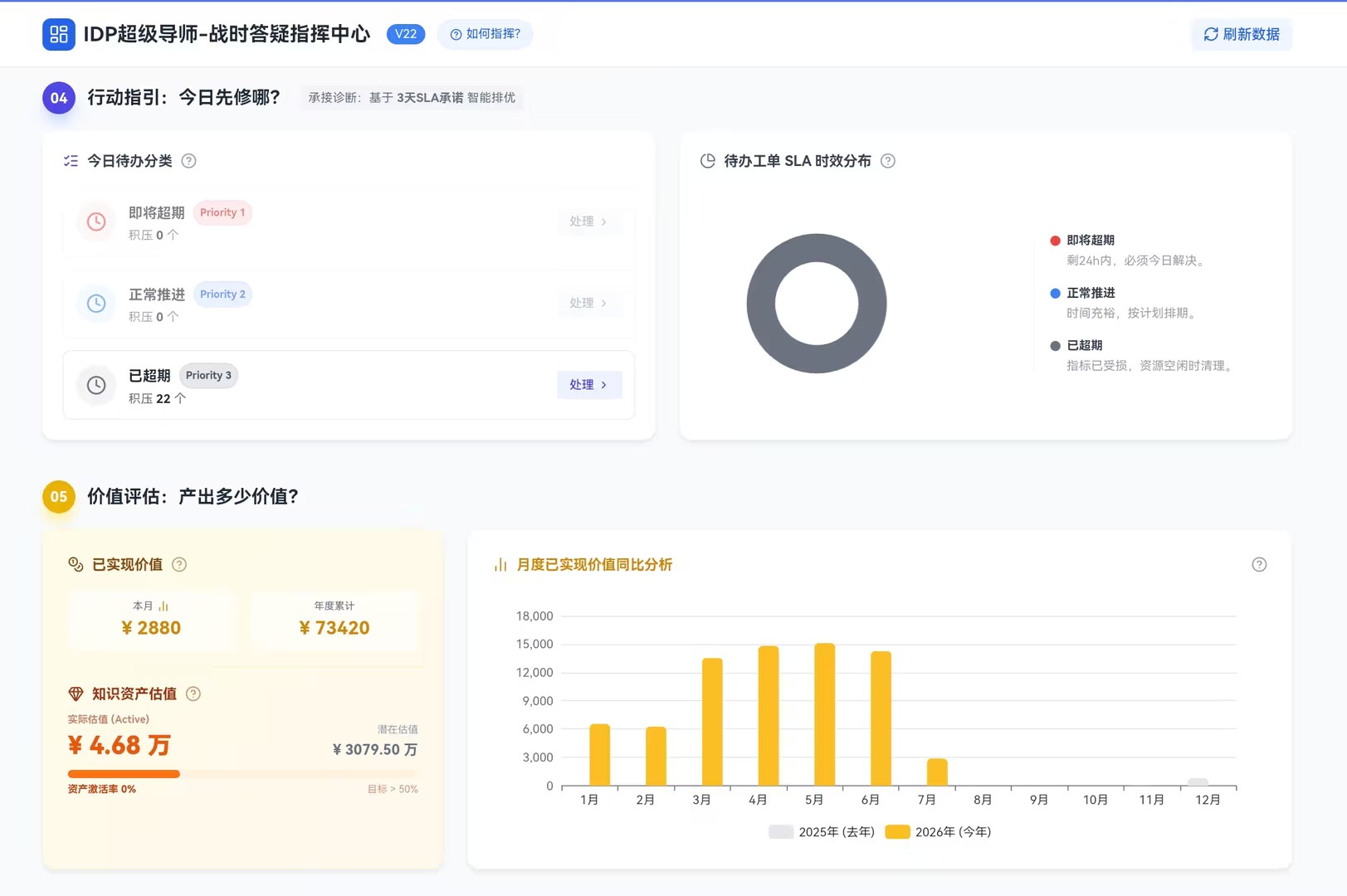Open help icon on monthly value chart card

point(1259,564)
